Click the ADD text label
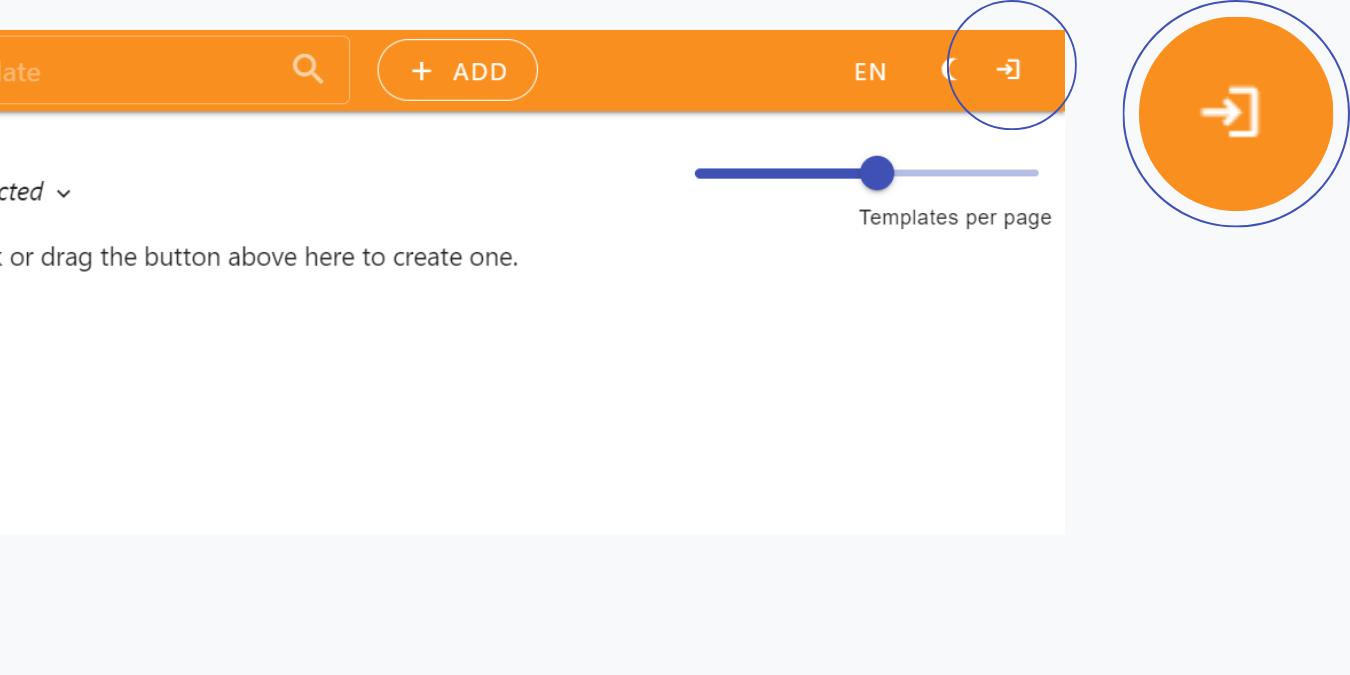The width and height of the screenshot is (1350, 675). [481, 70]
